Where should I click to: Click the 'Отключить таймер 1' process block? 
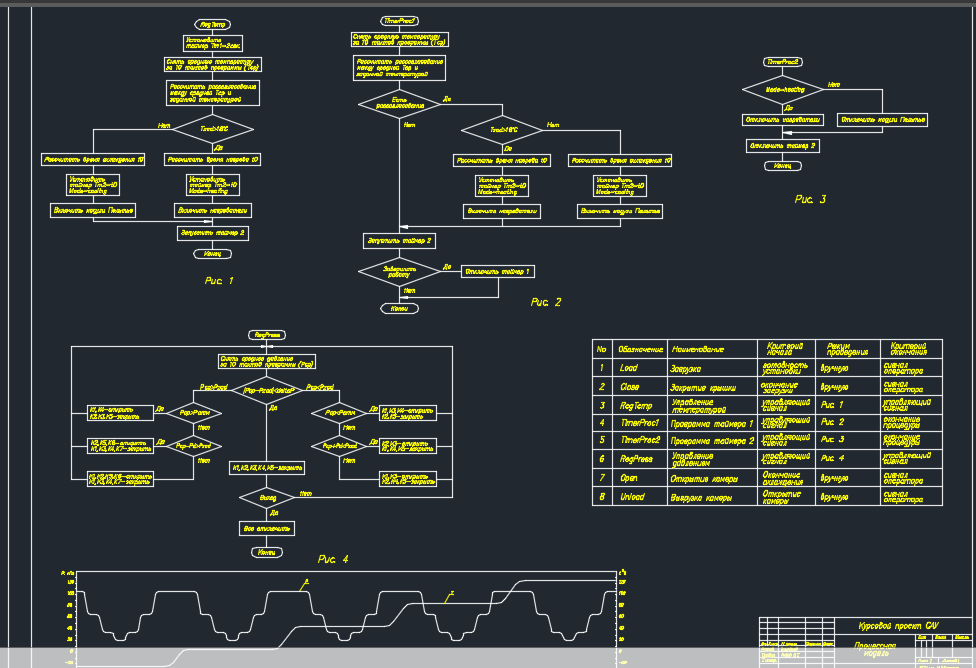coord(498,271)
